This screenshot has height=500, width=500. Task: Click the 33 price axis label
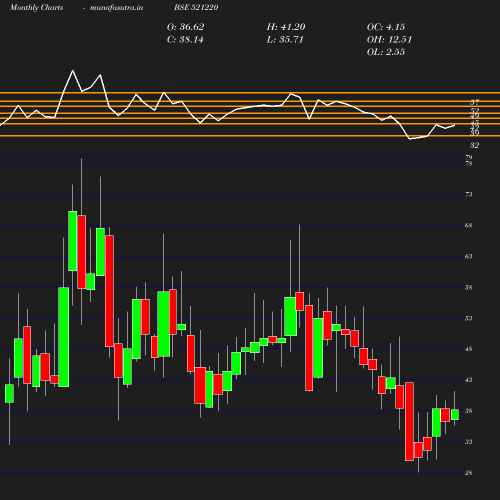tap(469, 442)
